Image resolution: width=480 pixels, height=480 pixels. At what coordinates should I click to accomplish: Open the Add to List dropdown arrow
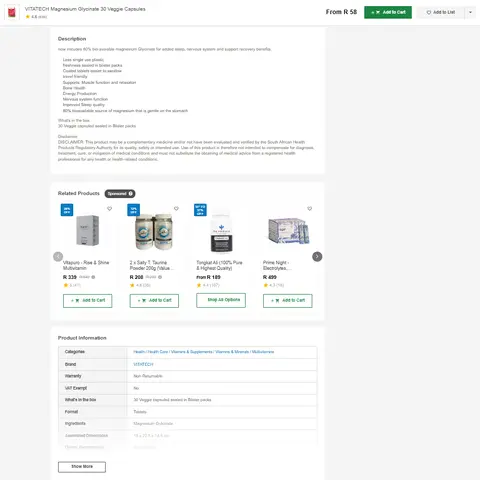(470, 12)
